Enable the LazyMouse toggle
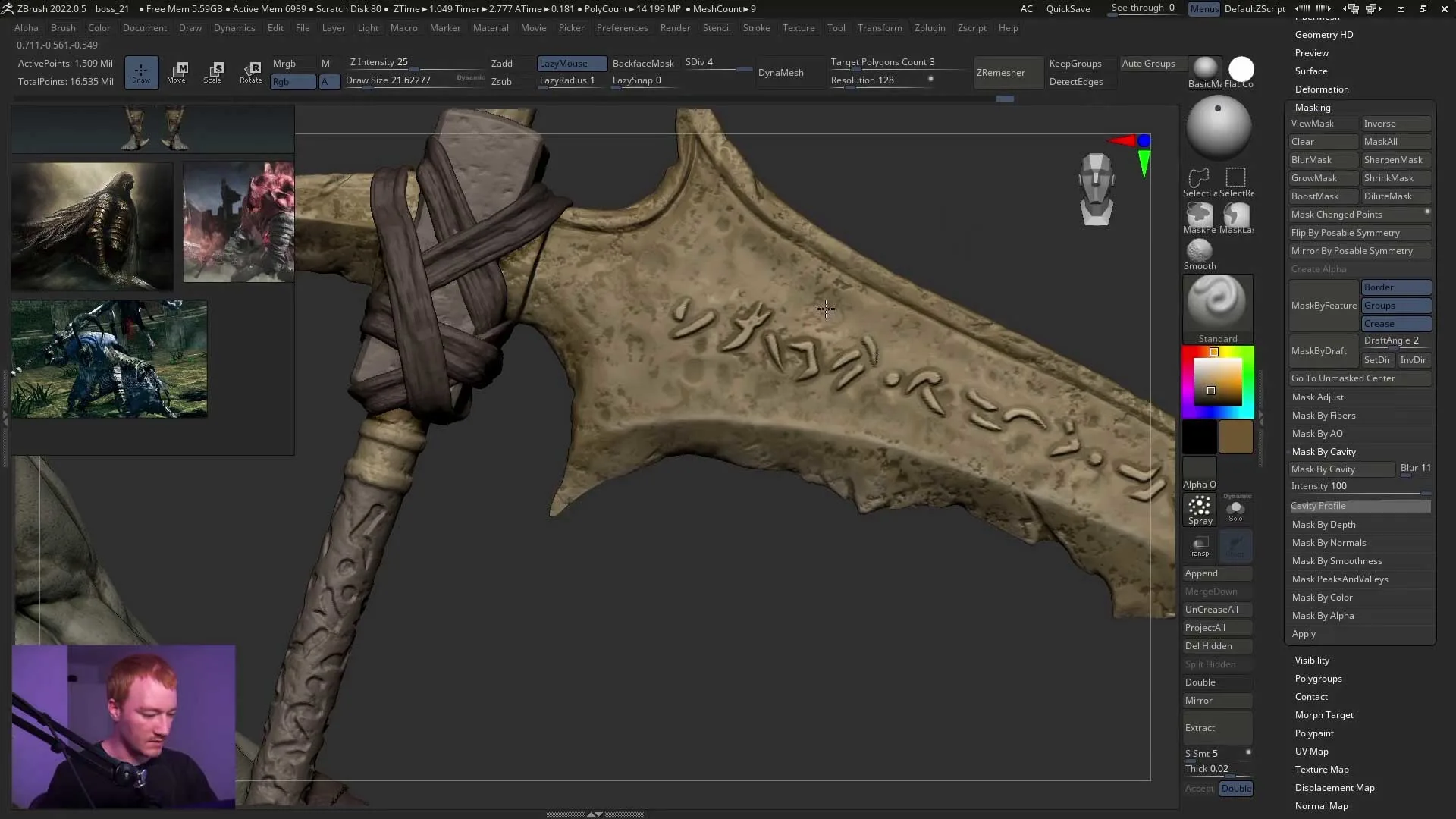The width and height of the screenshot is (1456, 819). point(571,64)
